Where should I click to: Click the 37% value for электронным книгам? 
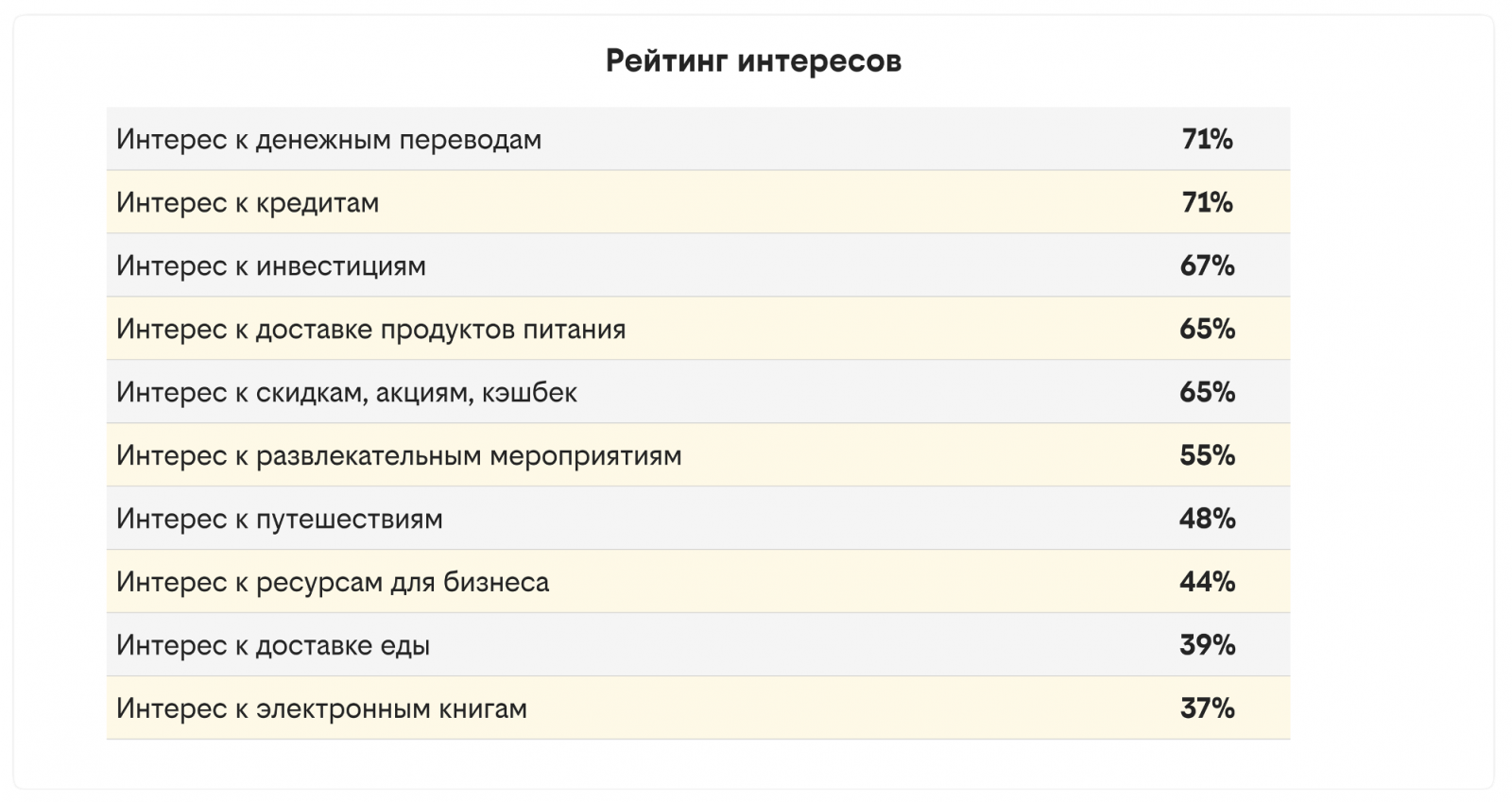pos(1207,709)
